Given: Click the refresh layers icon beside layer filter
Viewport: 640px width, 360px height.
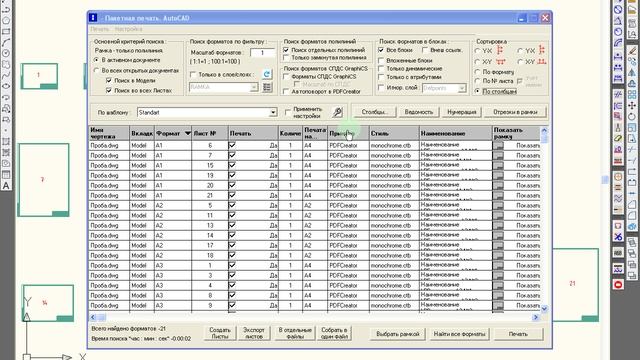Looking at the screenshot, I should click(x=267, y=74).
